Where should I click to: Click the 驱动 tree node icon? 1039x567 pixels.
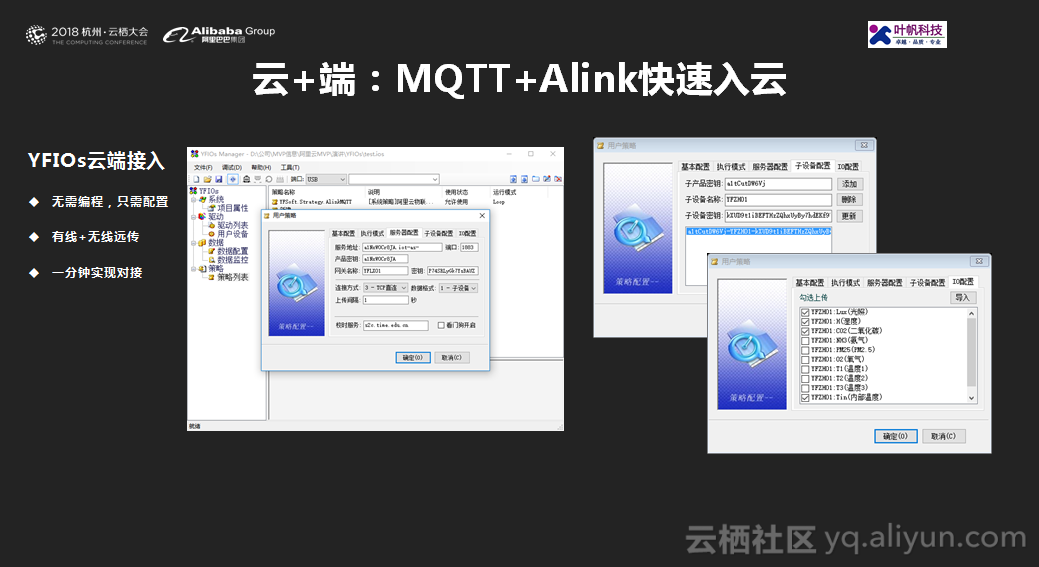click(203, 217)
